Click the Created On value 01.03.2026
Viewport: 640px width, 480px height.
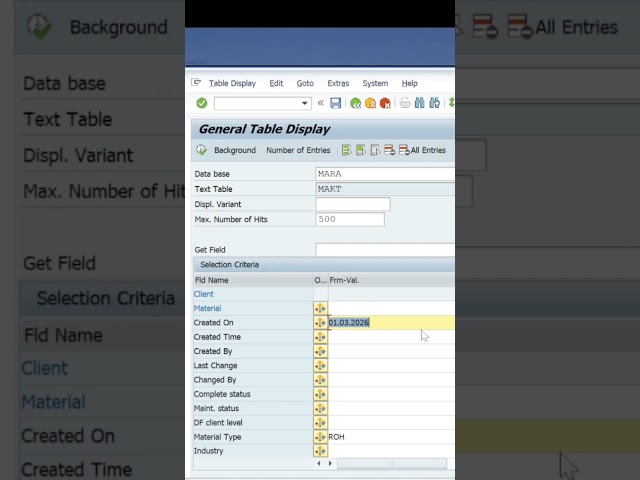[x=349, y=322]
